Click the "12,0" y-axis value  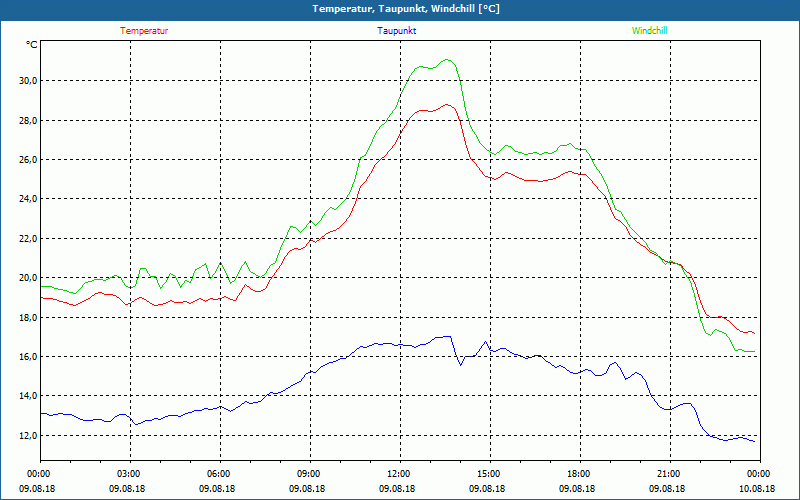point(28,435)
